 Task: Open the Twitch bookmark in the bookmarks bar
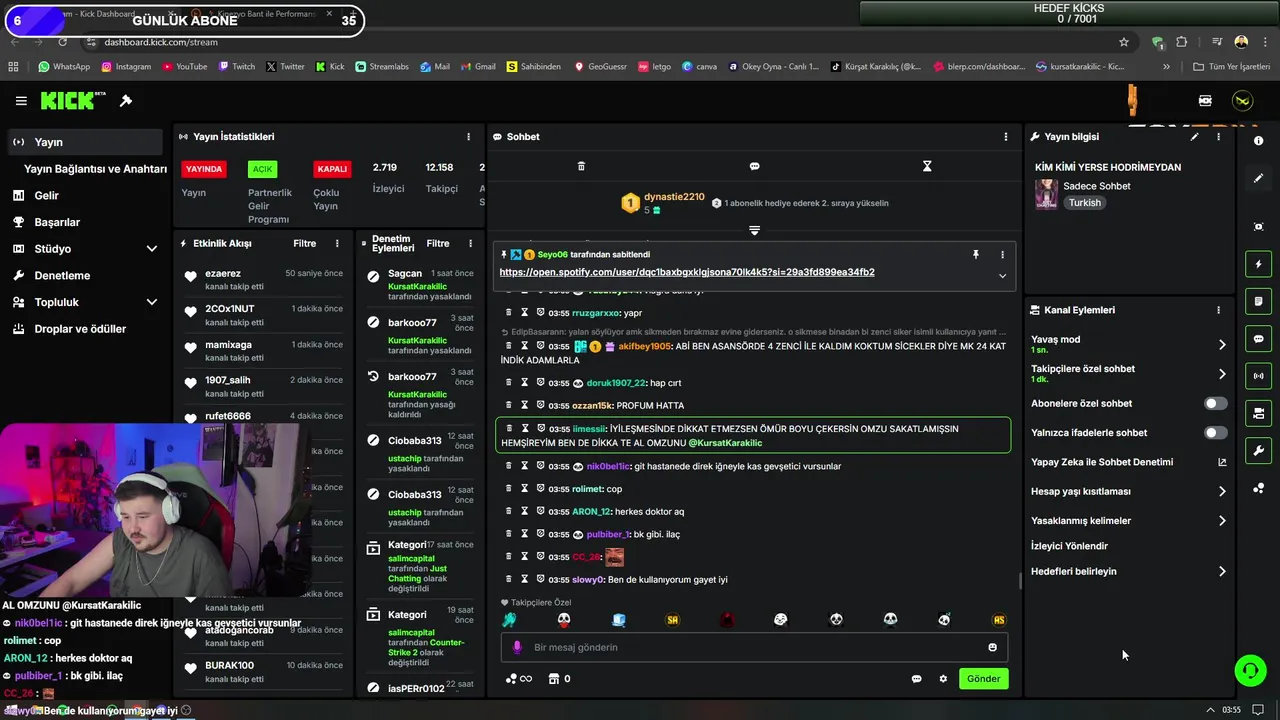[236, 67]
